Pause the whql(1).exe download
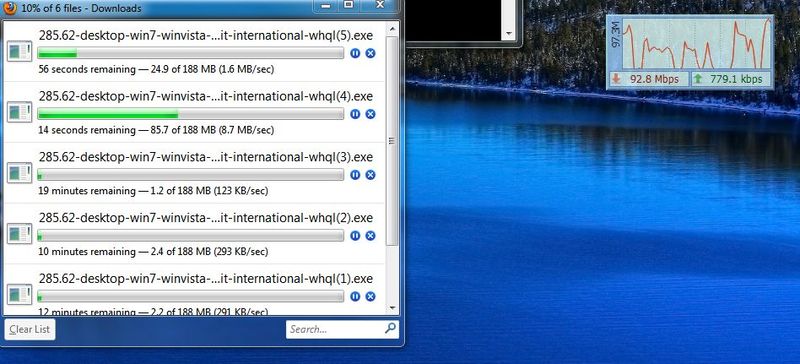 point(355,296)
